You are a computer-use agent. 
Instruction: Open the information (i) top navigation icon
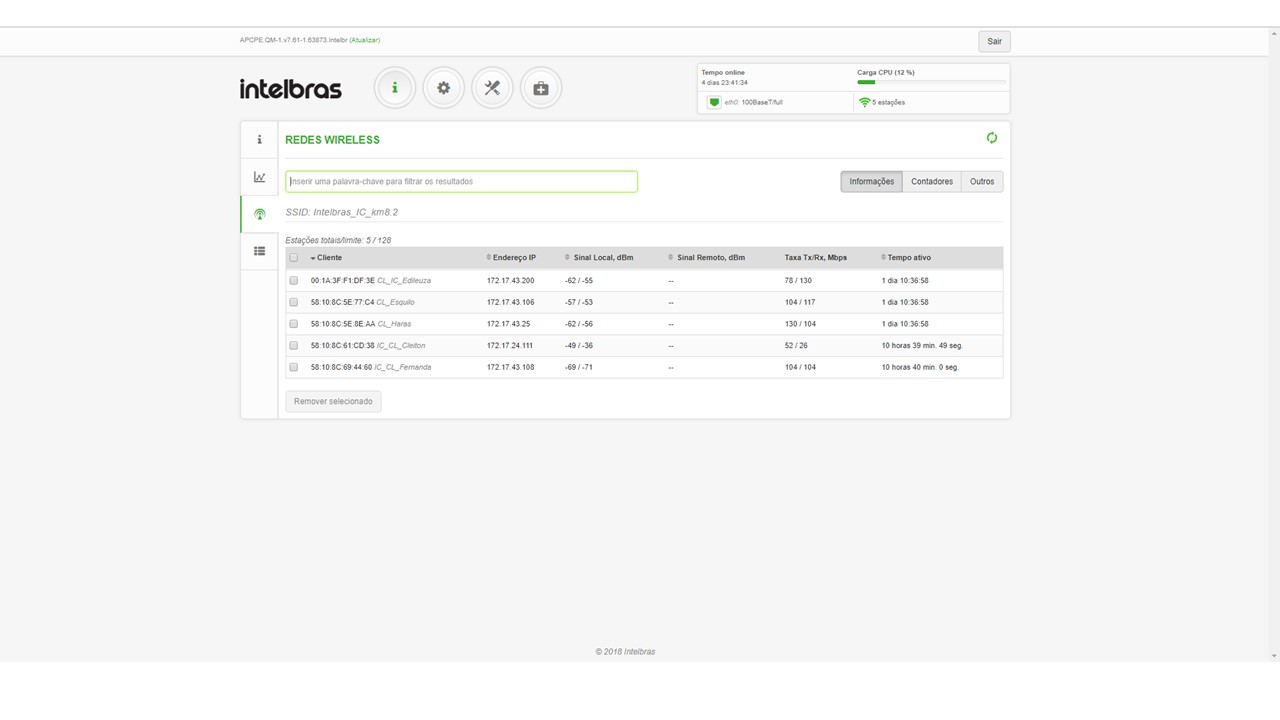point(395,88)
